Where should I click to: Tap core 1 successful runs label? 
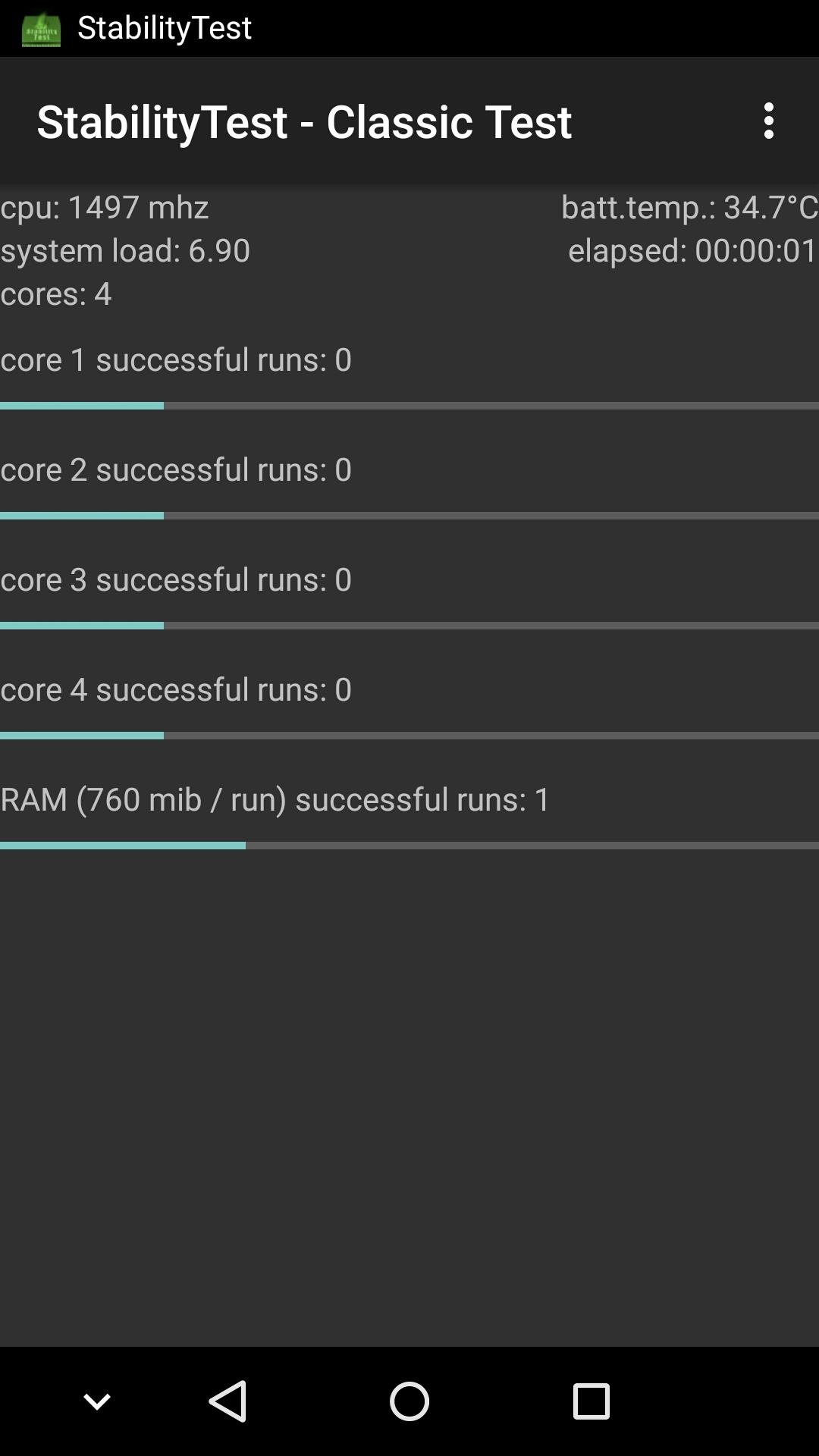click(x=176, y=359)
